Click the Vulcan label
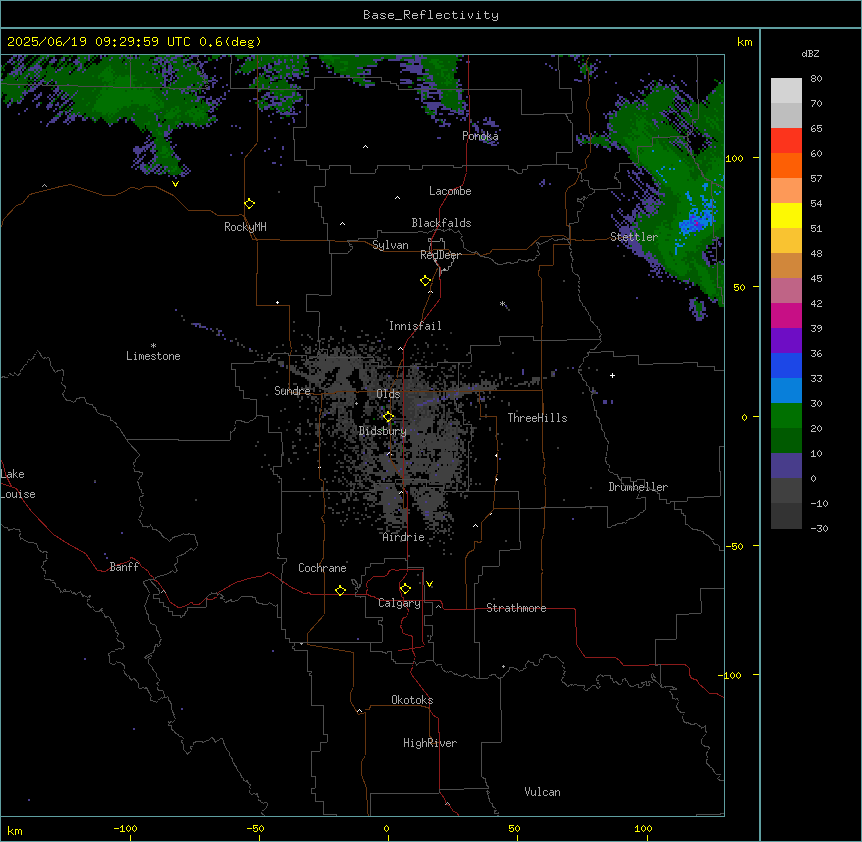The width and height of the screenshot is (862, 842). coord(543,792)
